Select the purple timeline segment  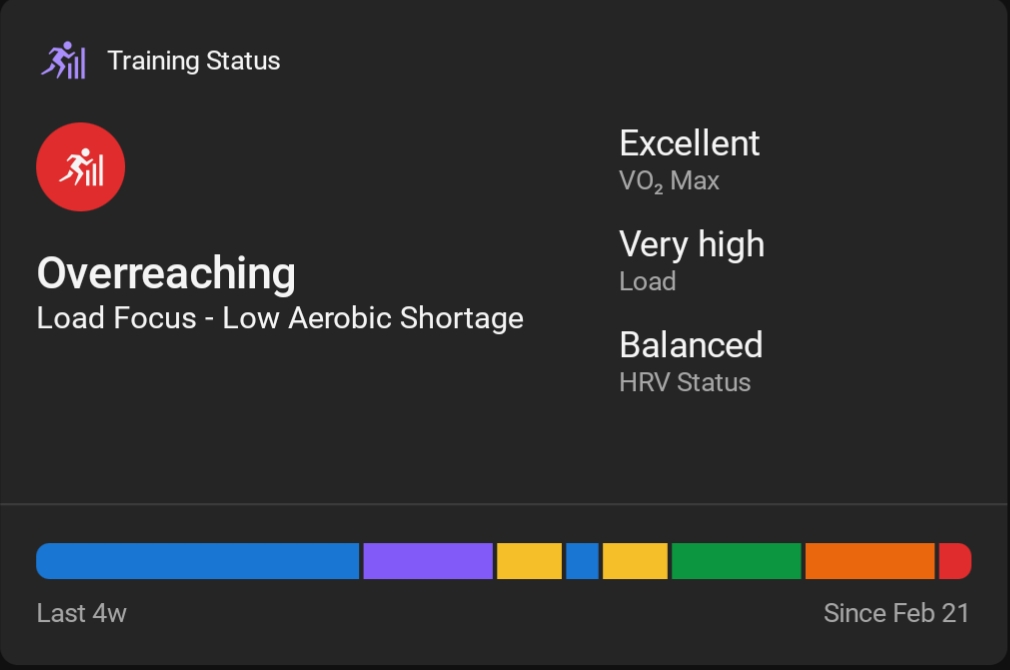428,561
